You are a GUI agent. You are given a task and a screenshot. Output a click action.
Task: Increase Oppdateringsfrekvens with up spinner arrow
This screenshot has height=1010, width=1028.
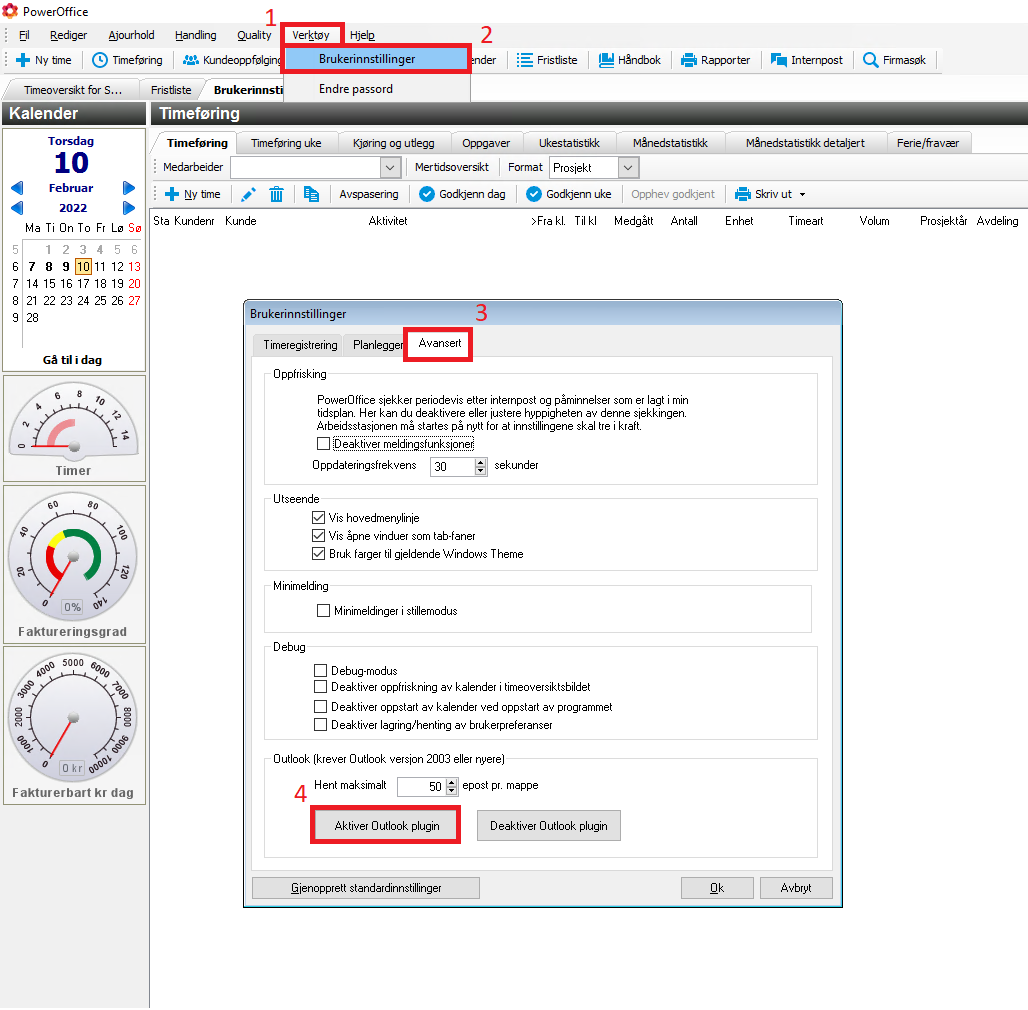tap(481, 463)
